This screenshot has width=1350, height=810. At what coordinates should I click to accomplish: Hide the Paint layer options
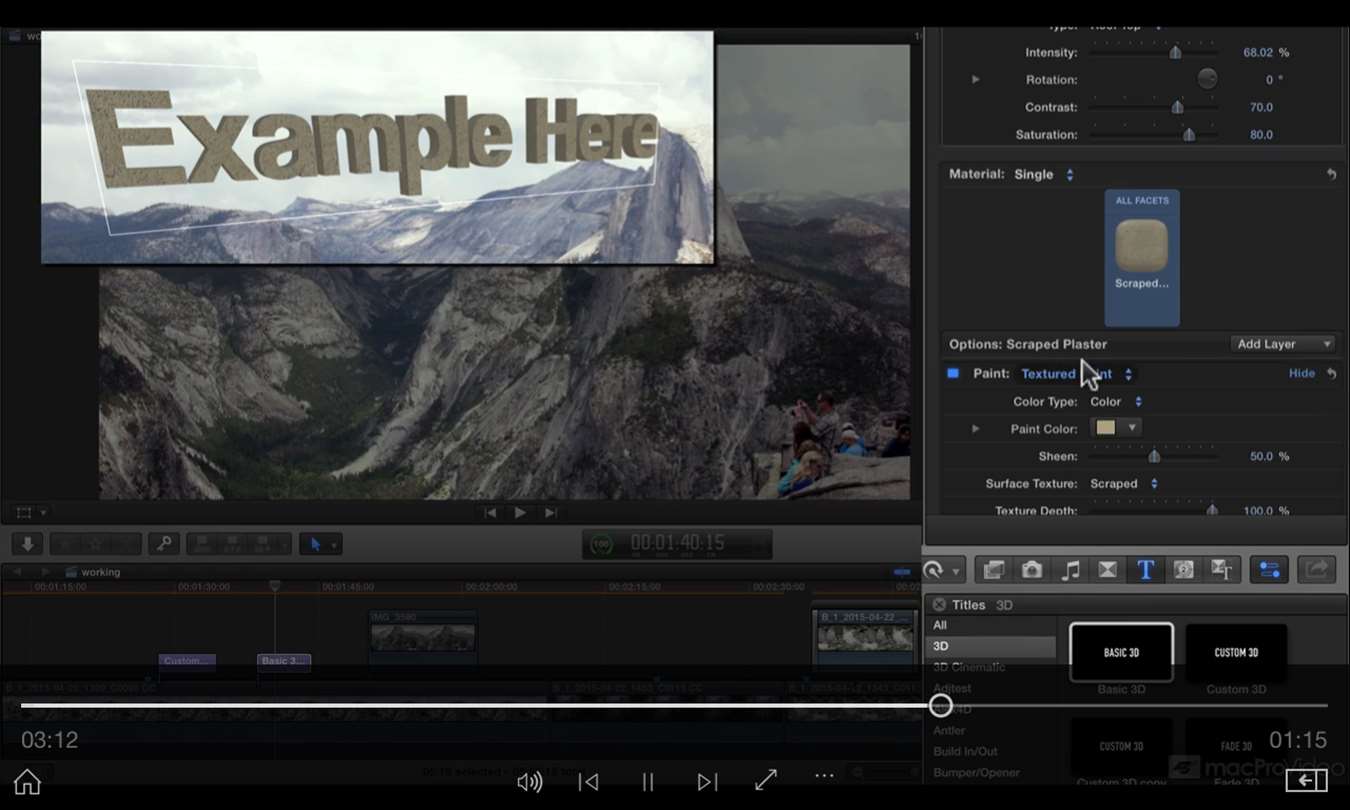click(x=1301, y=373)
